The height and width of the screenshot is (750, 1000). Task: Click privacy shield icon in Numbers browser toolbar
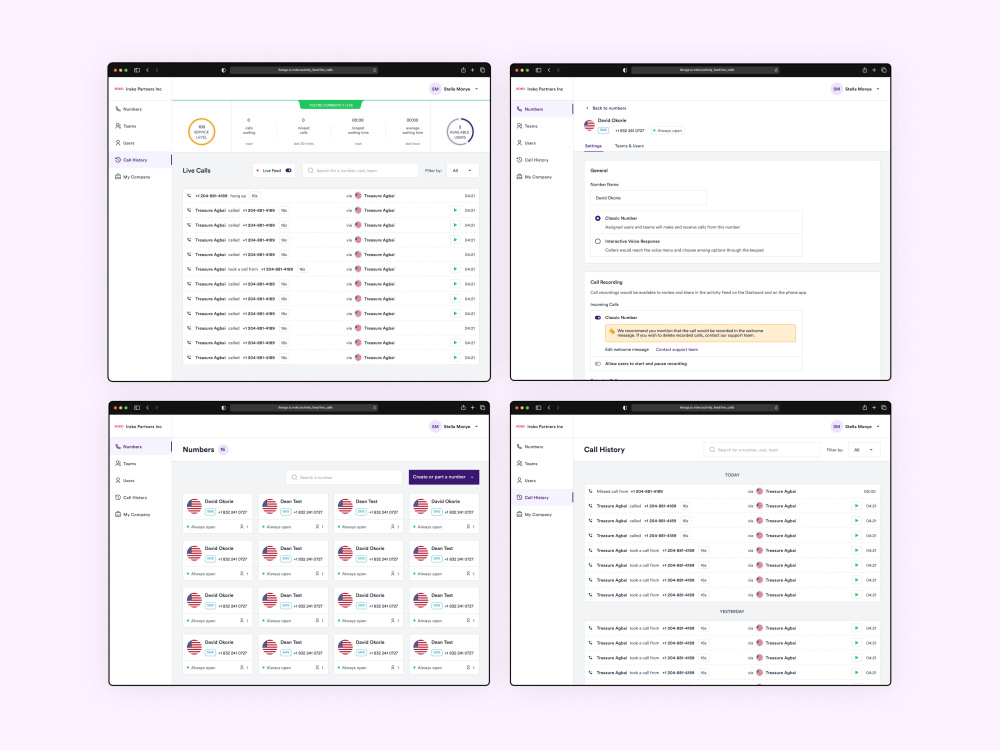223,408
